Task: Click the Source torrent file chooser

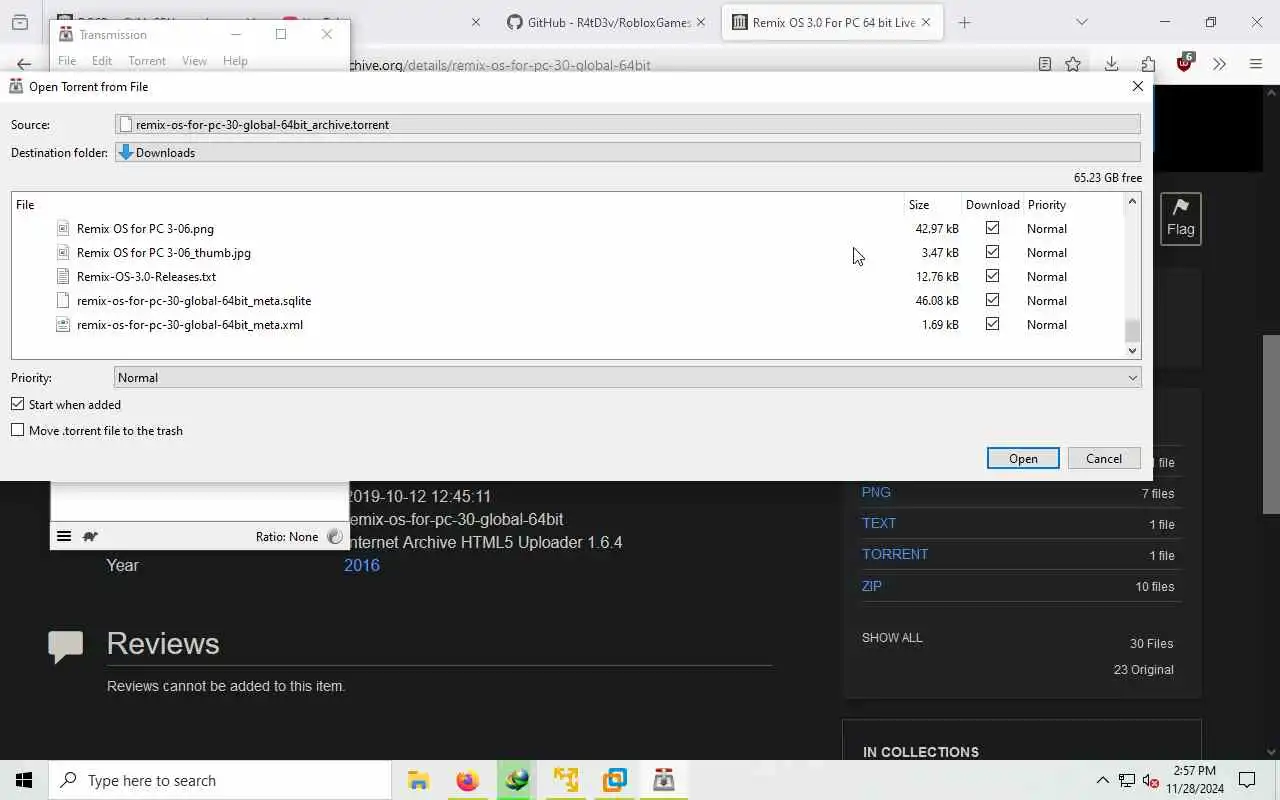Action: pyautogui.click(x=627, y=124)
